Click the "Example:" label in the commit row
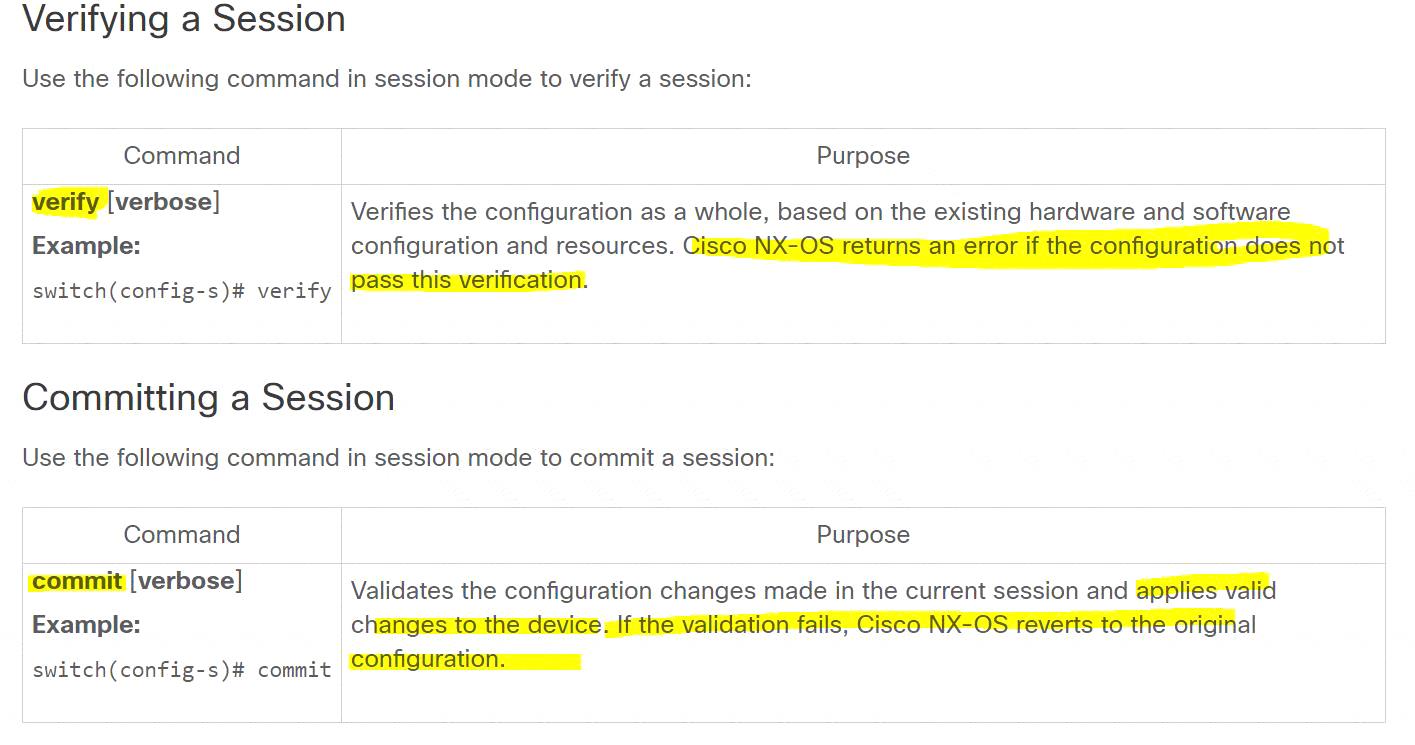 click(86, 625)
